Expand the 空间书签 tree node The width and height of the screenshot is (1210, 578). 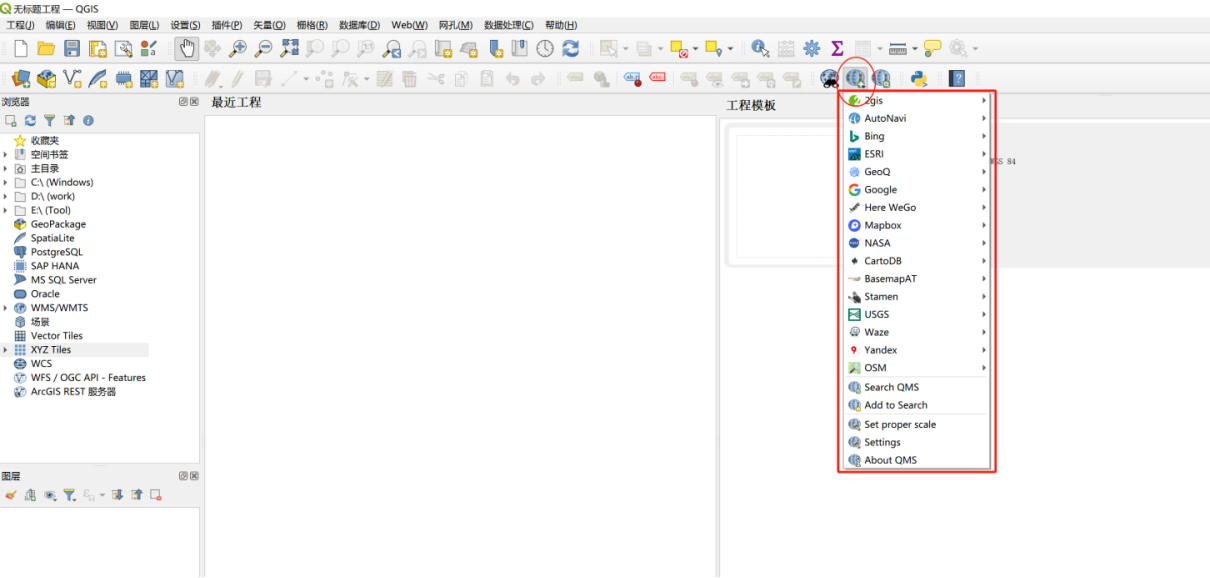[x=5, y=155]
